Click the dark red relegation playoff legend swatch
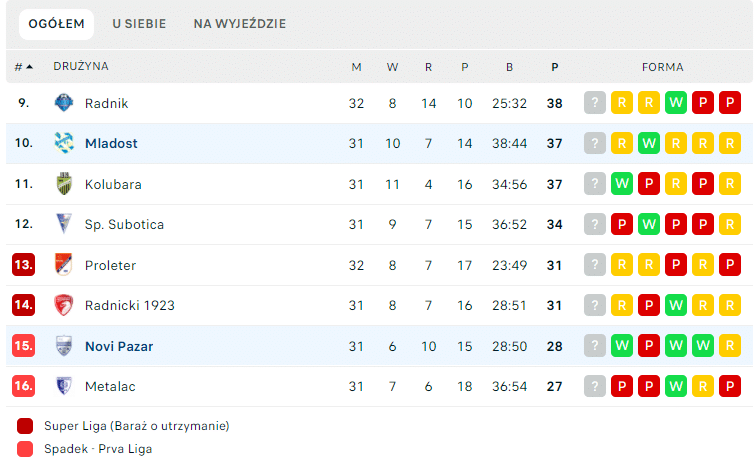This screenshot has width=756, height=462. pos(25,426)
